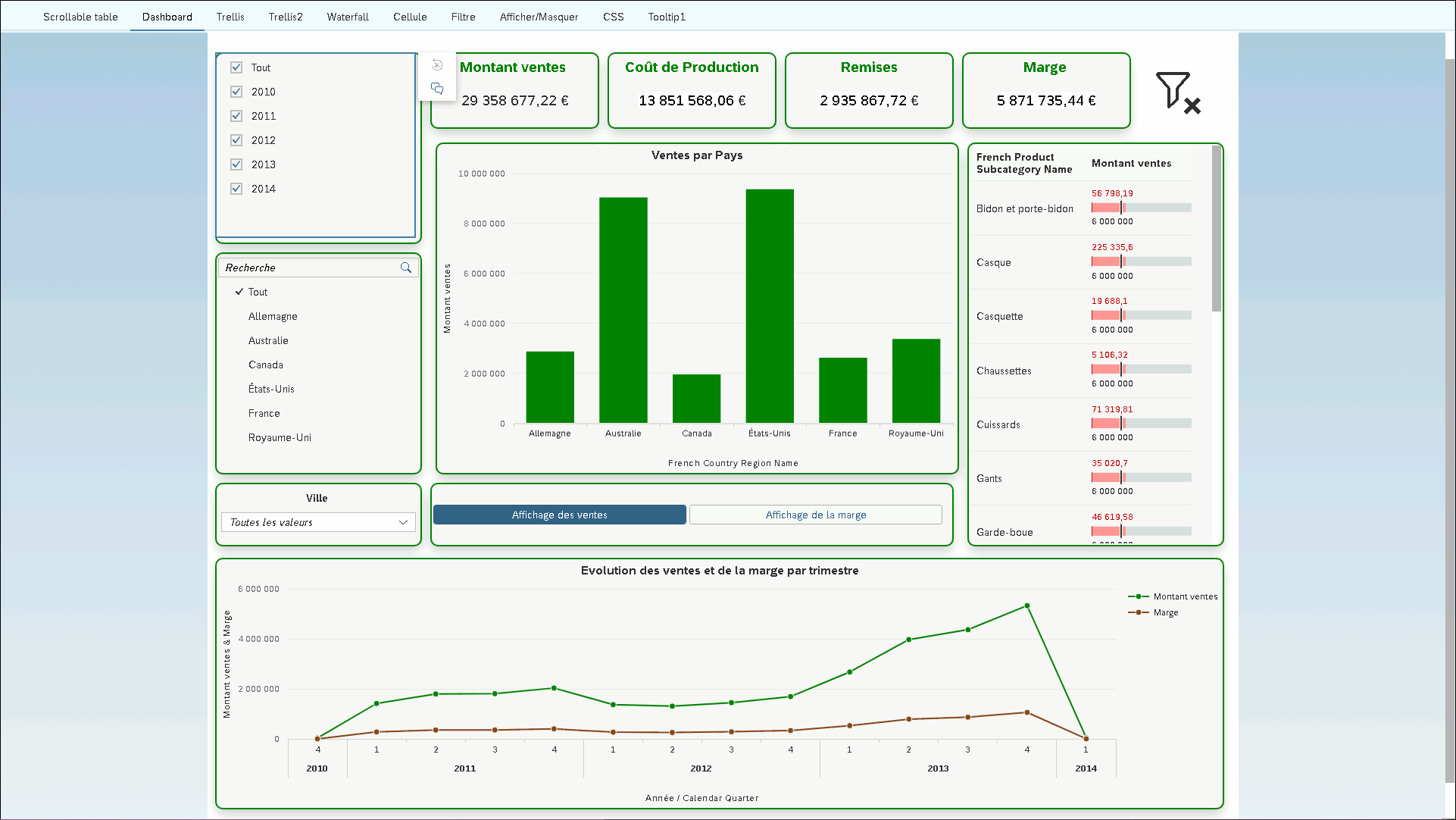Screen dimensions: 1456x820
Task: Click the clear all filters funnel icon
Action: coord(1177,92)
